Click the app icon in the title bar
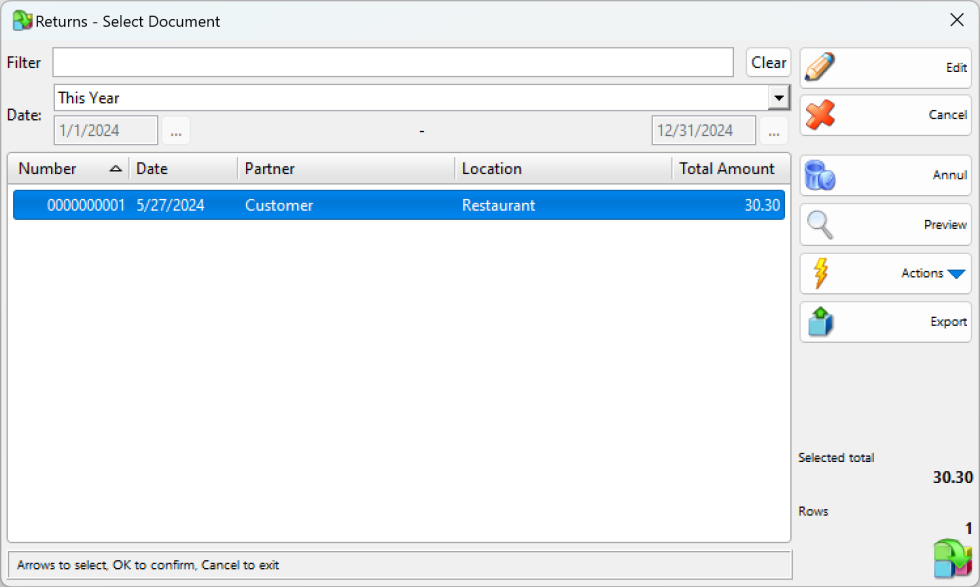This screenshot has width=980, height=587. point(22,21)
